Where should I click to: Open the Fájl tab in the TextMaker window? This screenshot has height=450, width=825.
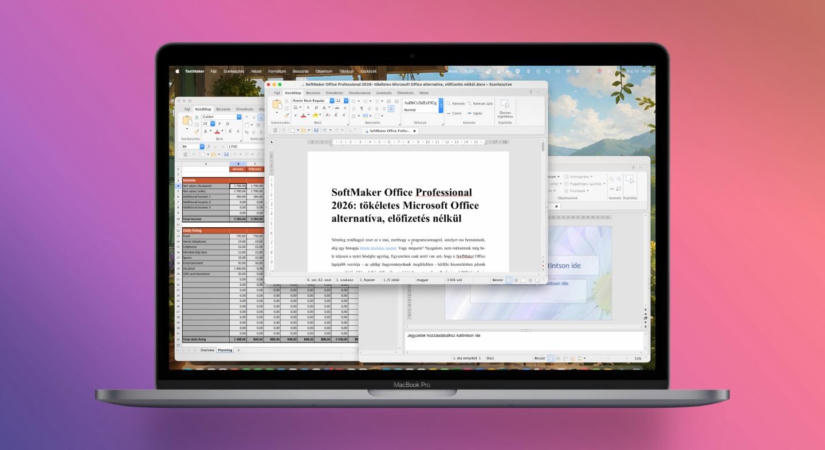tap(277, 93)
